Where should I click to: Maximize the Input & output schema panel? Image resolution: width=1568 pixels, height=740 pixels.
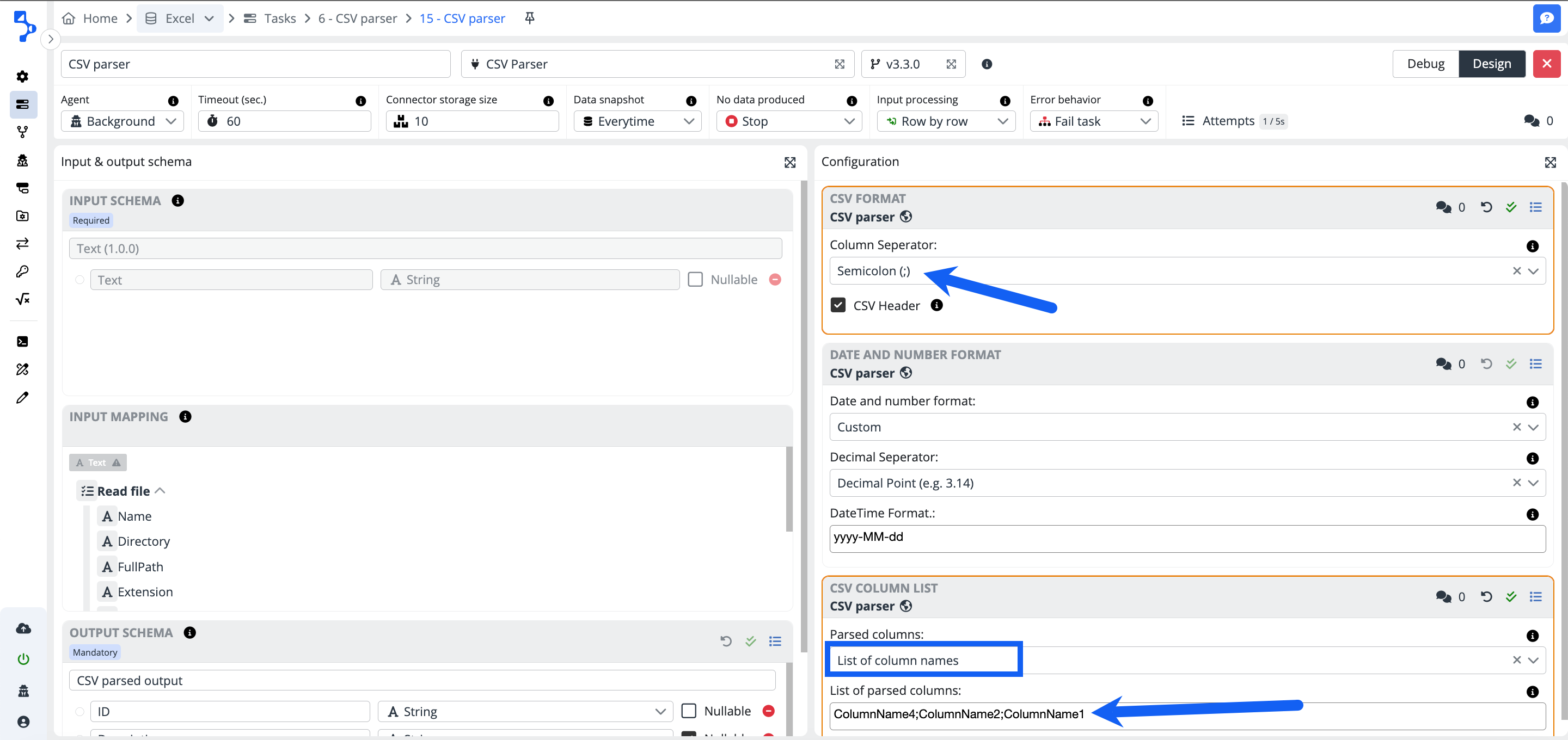(x=789, y=162)
